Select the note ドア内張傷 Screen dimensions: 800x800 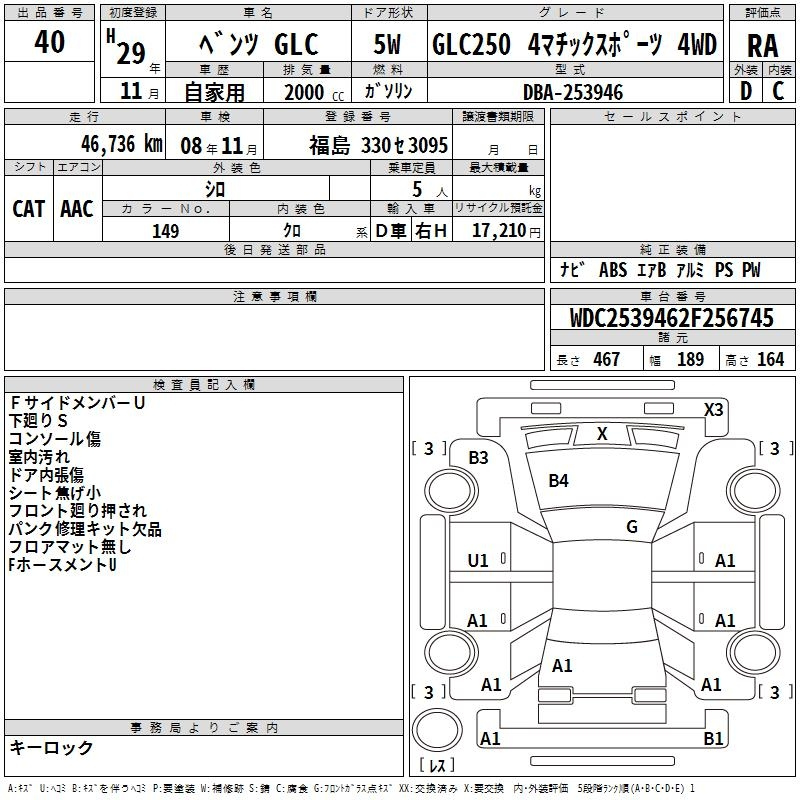click(x=46, y=475)
